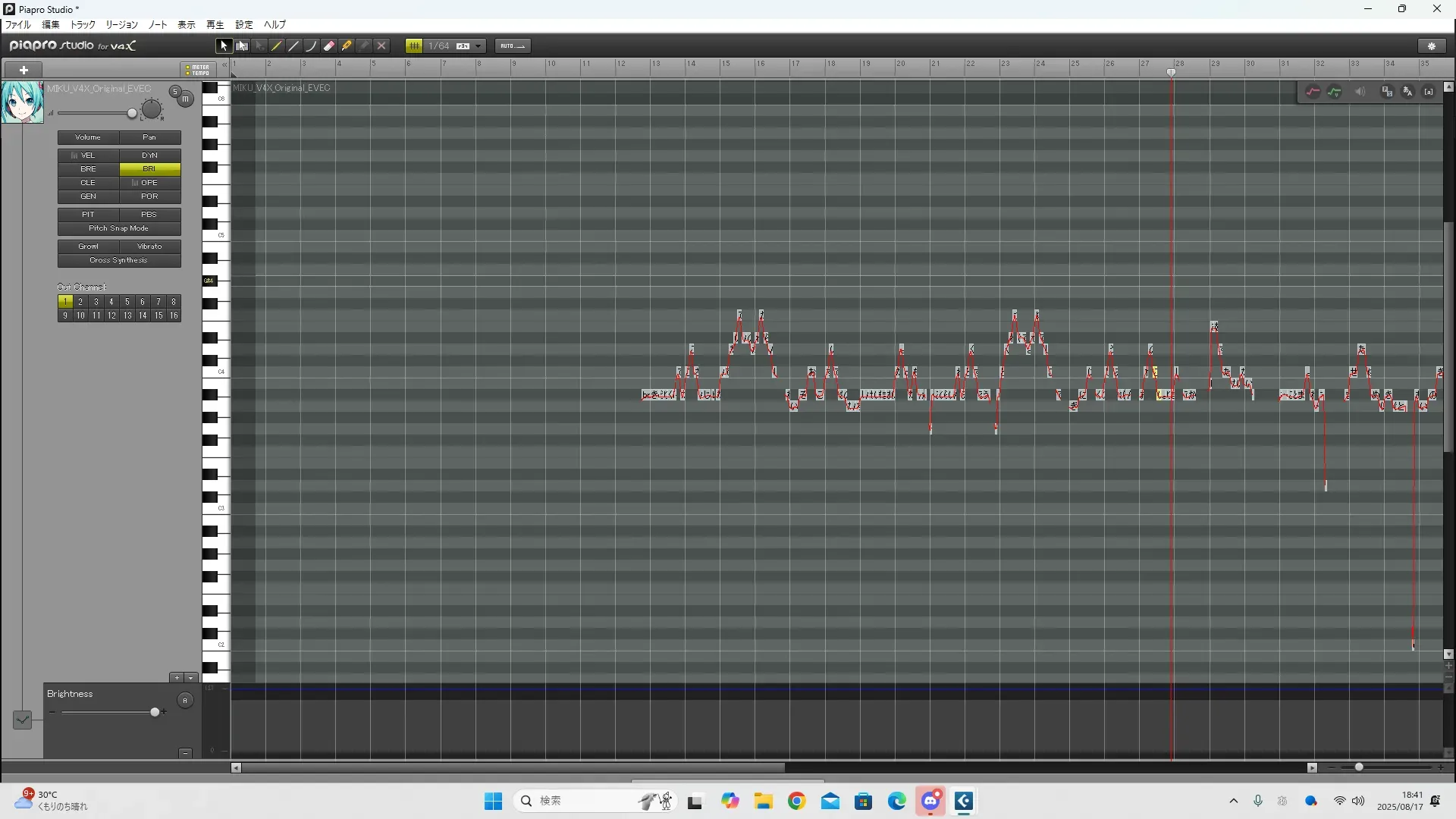
Task: Click the hiragana lyric conversion icon
Action: click(x=1407, y=92)
